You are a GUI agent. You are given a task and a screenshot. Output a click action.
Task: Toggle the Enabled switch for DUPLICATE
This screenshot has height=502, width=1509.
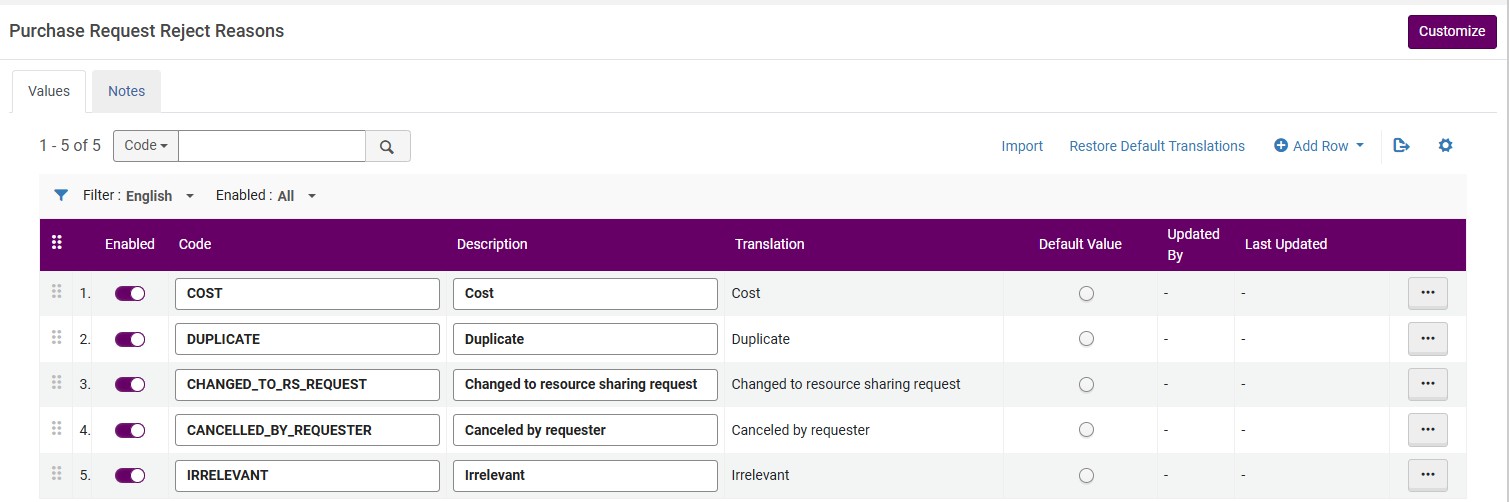[130, 339]
